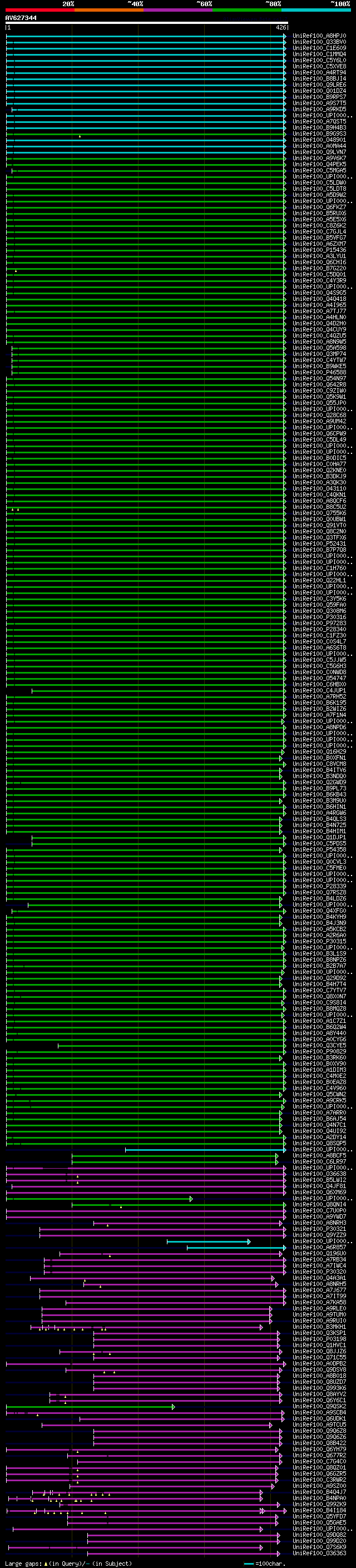Select label UniRef100_P52431

(319, 543)
